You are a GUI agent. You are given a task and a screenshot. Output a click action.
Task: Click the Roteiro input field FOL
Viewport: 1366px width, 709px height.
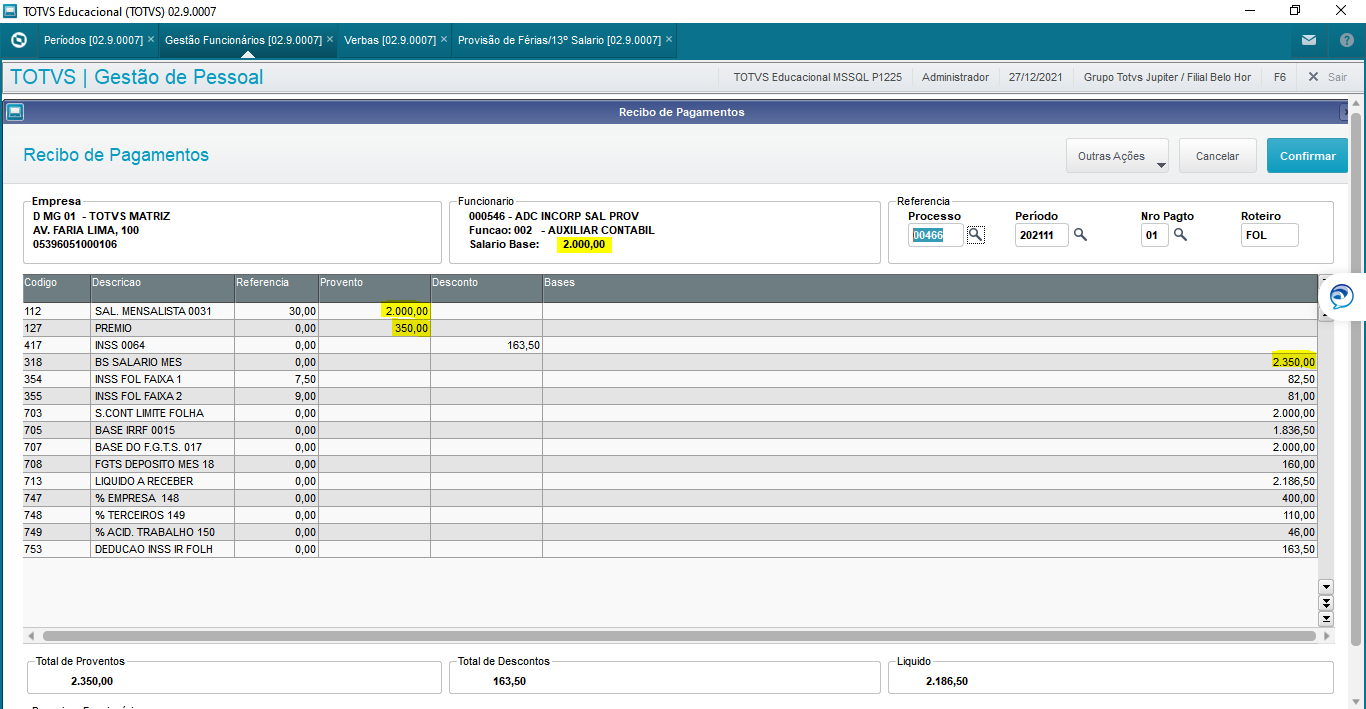pos(1269,235)
